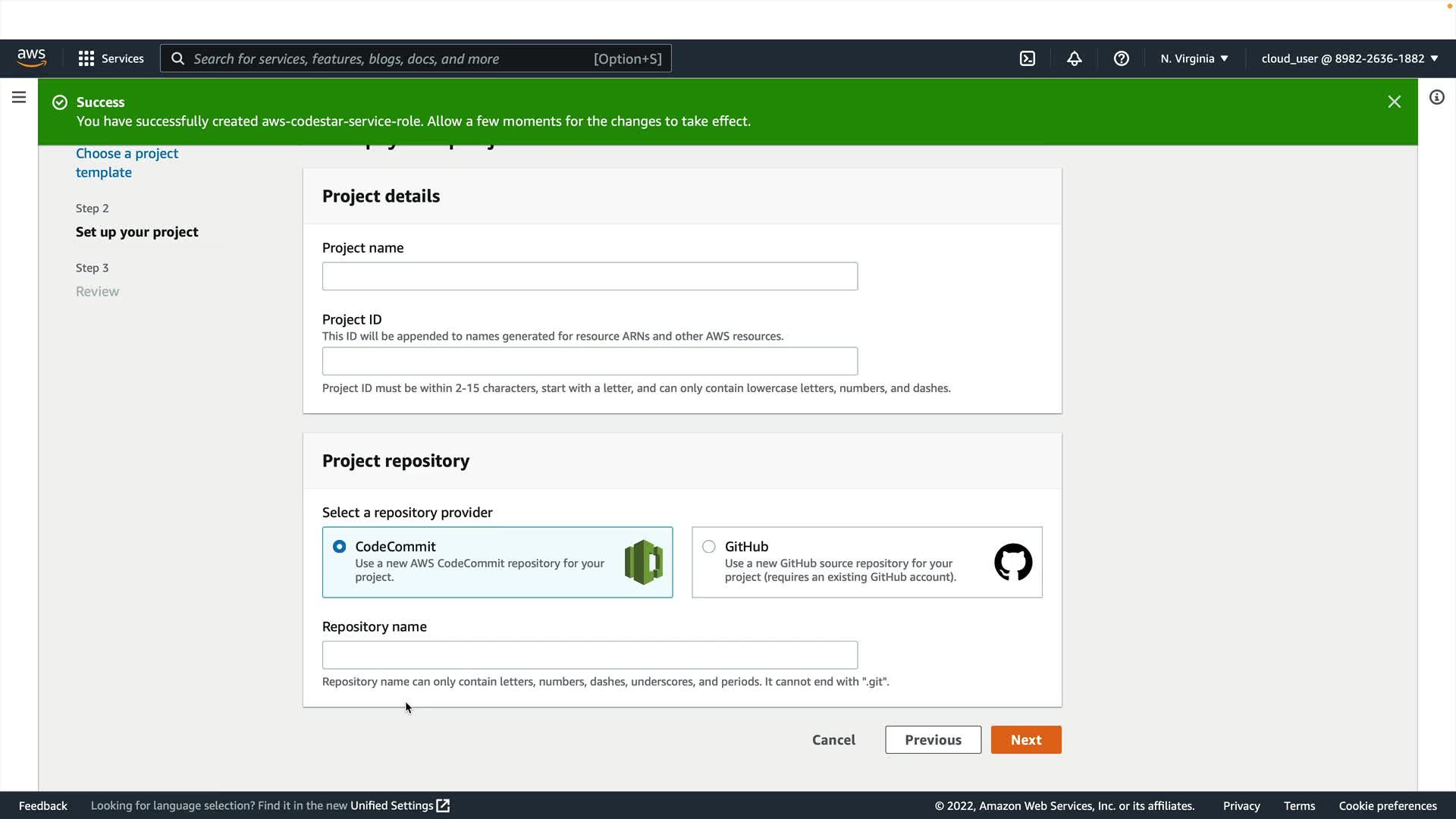Open the cloud_user account dropdown
Image resolution: width=1456 pixels, height=819 pixels.
(x=1349, y=58)
